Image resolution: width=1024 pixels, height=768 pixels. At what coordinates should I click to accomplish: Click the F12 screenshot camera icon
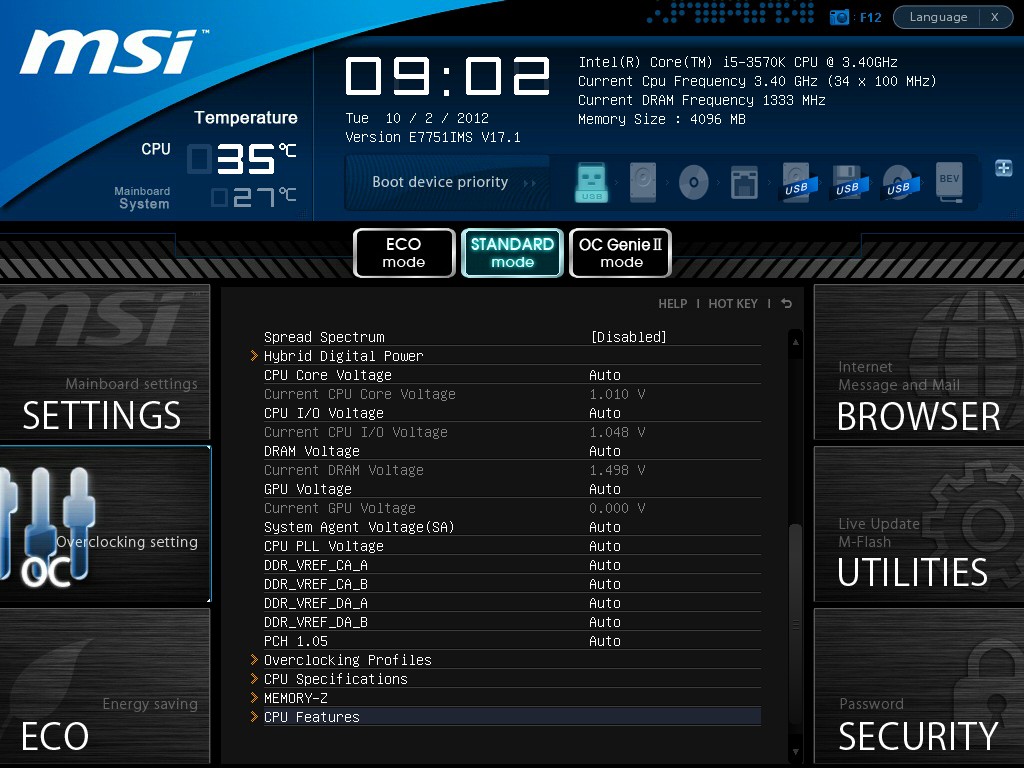[x=840, y=17]
